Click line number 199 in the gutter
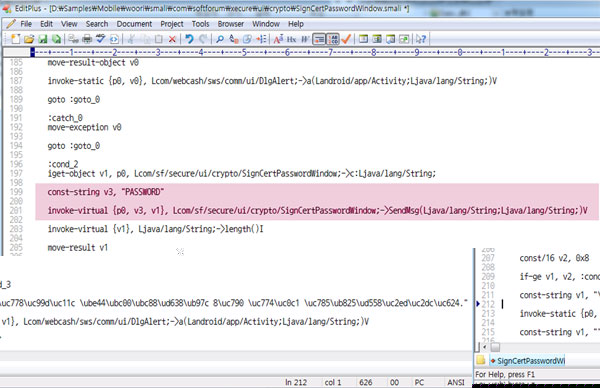 (x=16, y=192)
